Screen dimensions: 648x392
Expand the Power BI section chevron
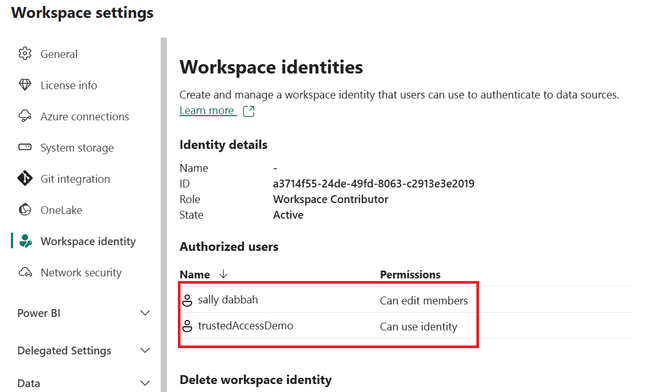pyautogui.click(x=145, y=313)
